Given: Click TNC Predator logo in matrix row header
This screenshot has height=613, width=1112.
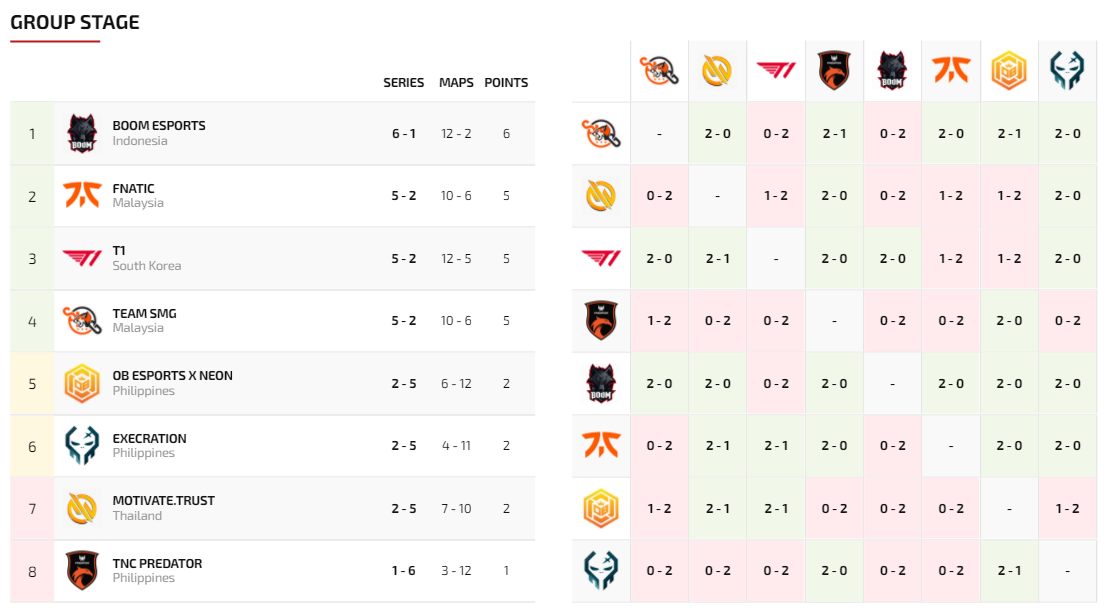Looking at the screenshot, I should coord(601,321).
